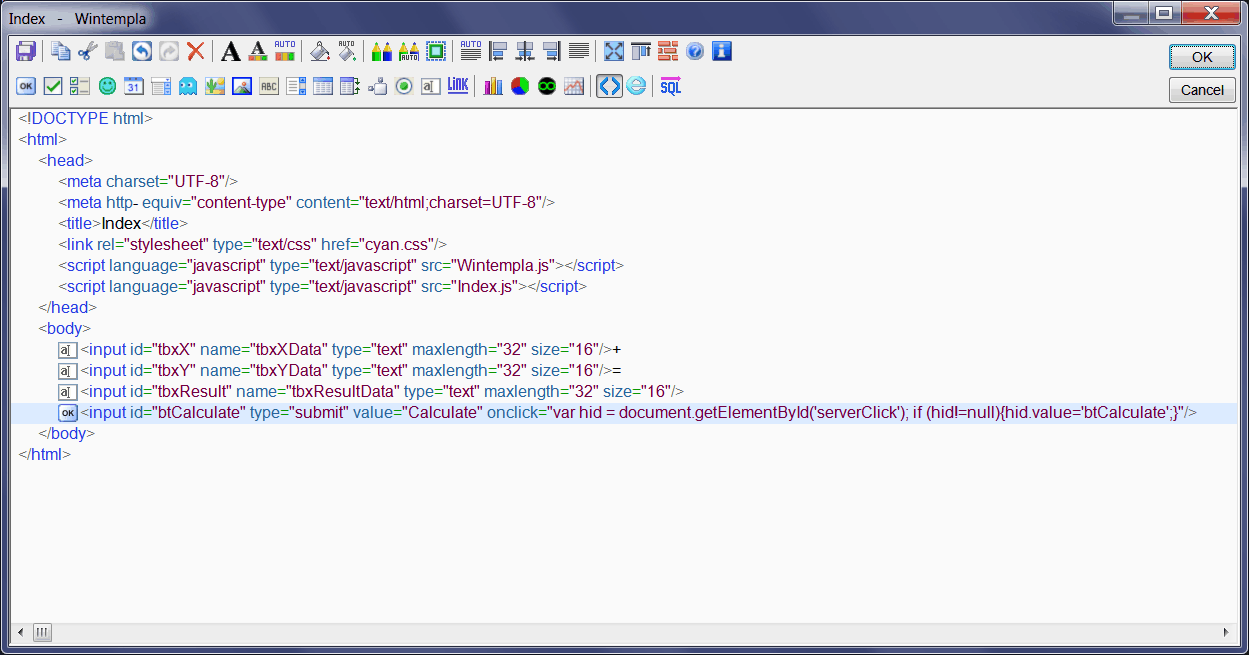Insert a line chart
The image size is (1249, 655).
pos(574,86)
